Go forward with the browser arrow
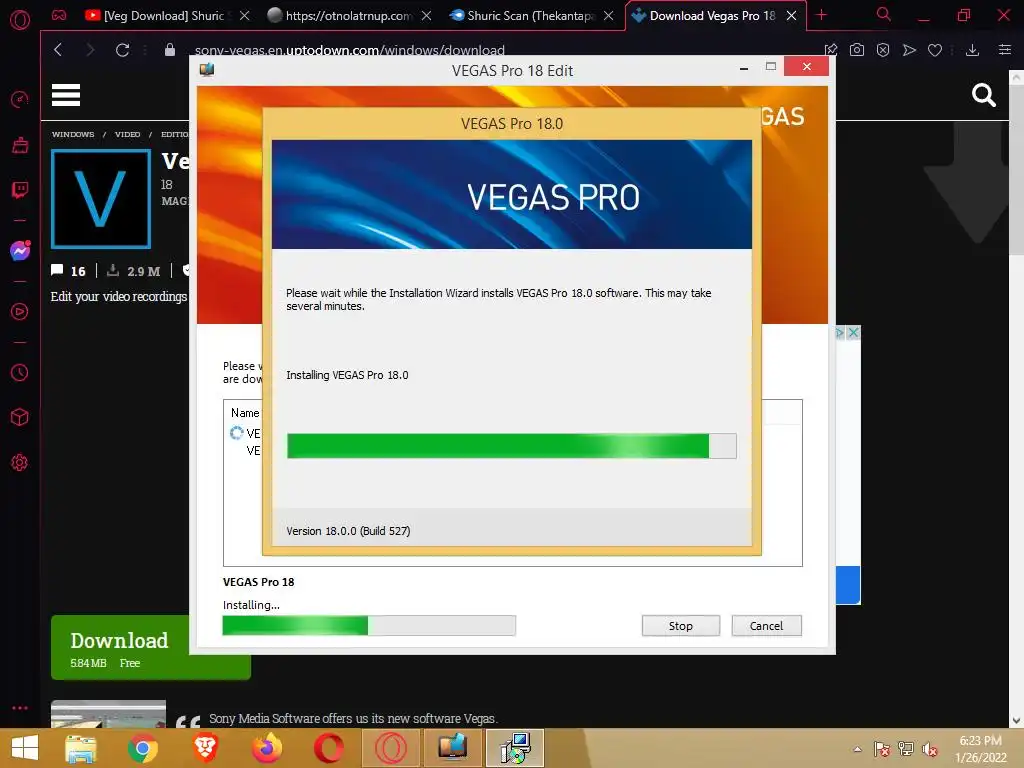Screen dimensions: 1024x768 90,50
